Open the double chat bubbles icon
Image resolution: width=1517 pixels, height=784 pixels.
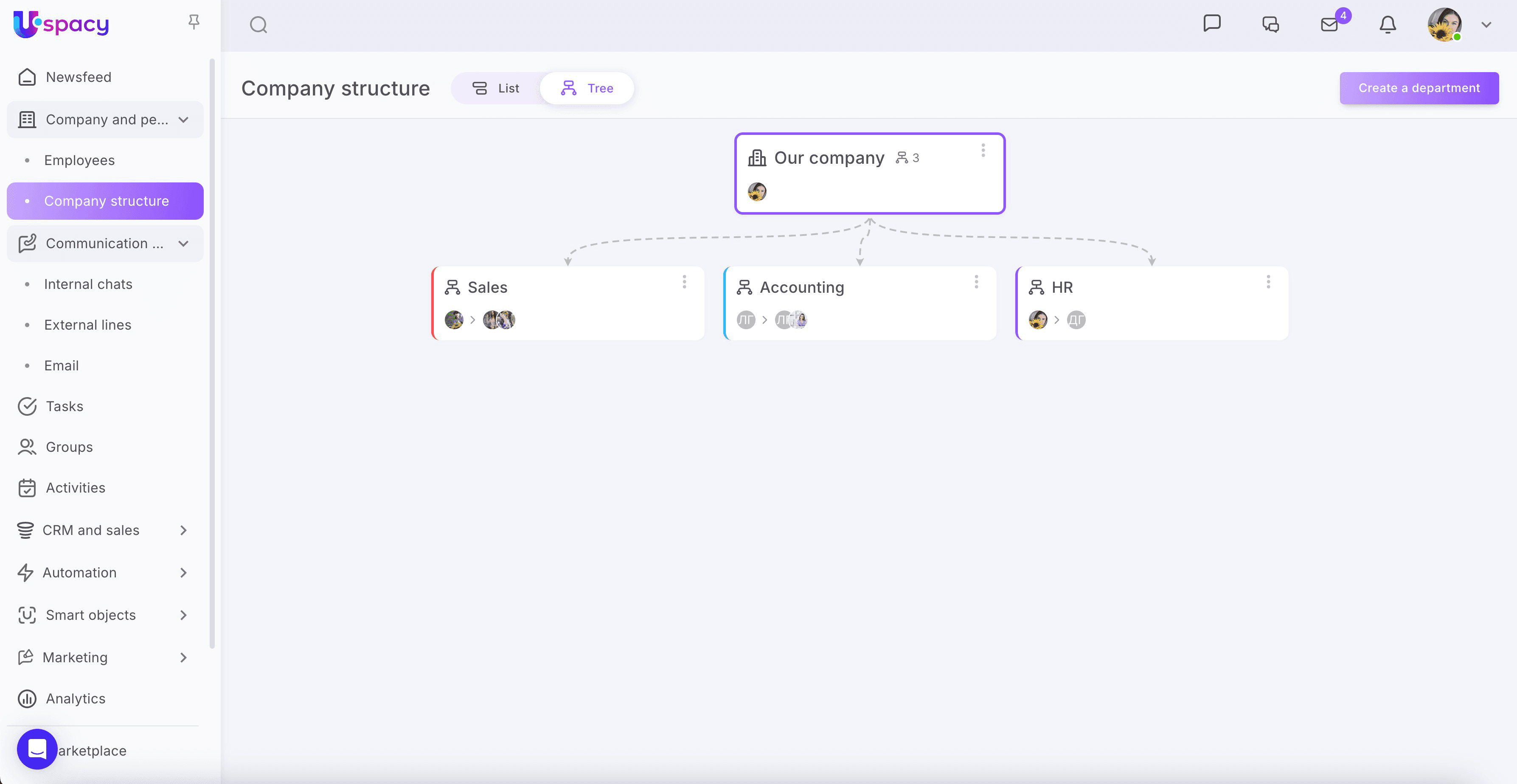(x=1270, y=25)
